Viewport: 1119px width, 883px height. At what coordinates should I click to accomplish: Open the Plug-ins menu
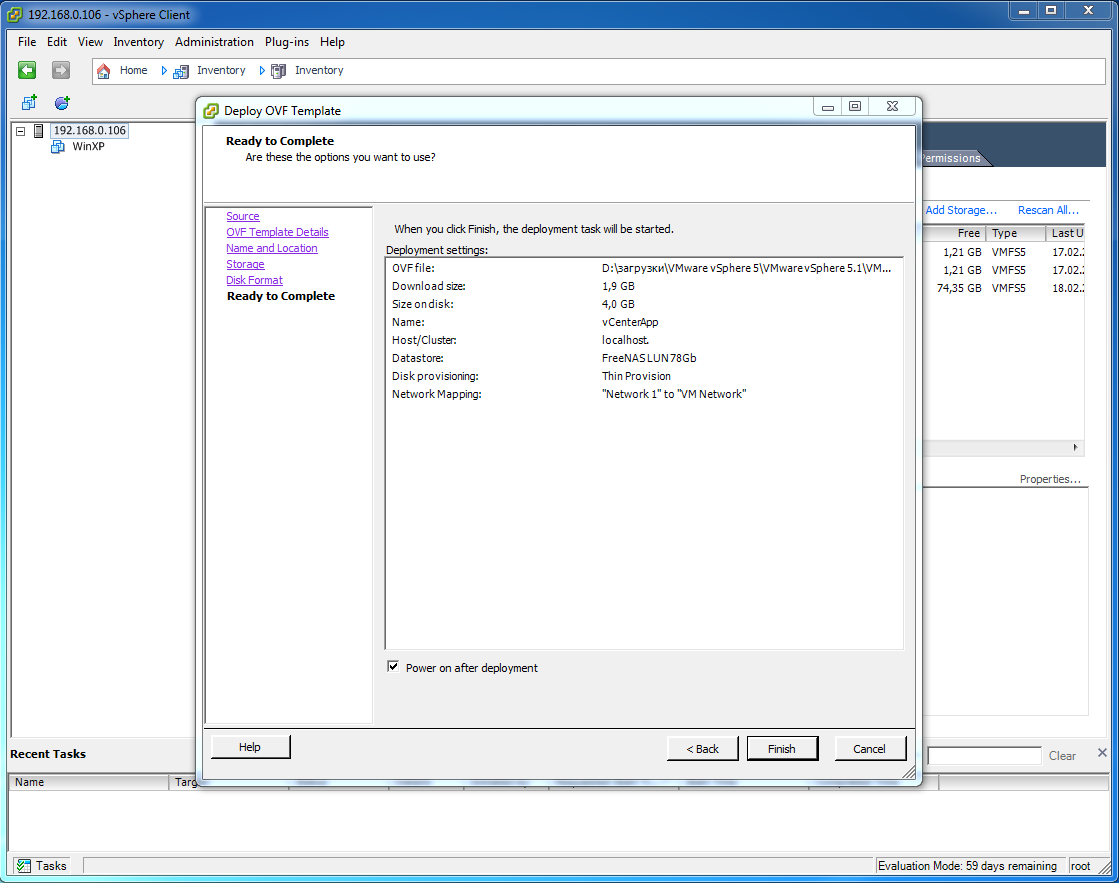(287, 42)
